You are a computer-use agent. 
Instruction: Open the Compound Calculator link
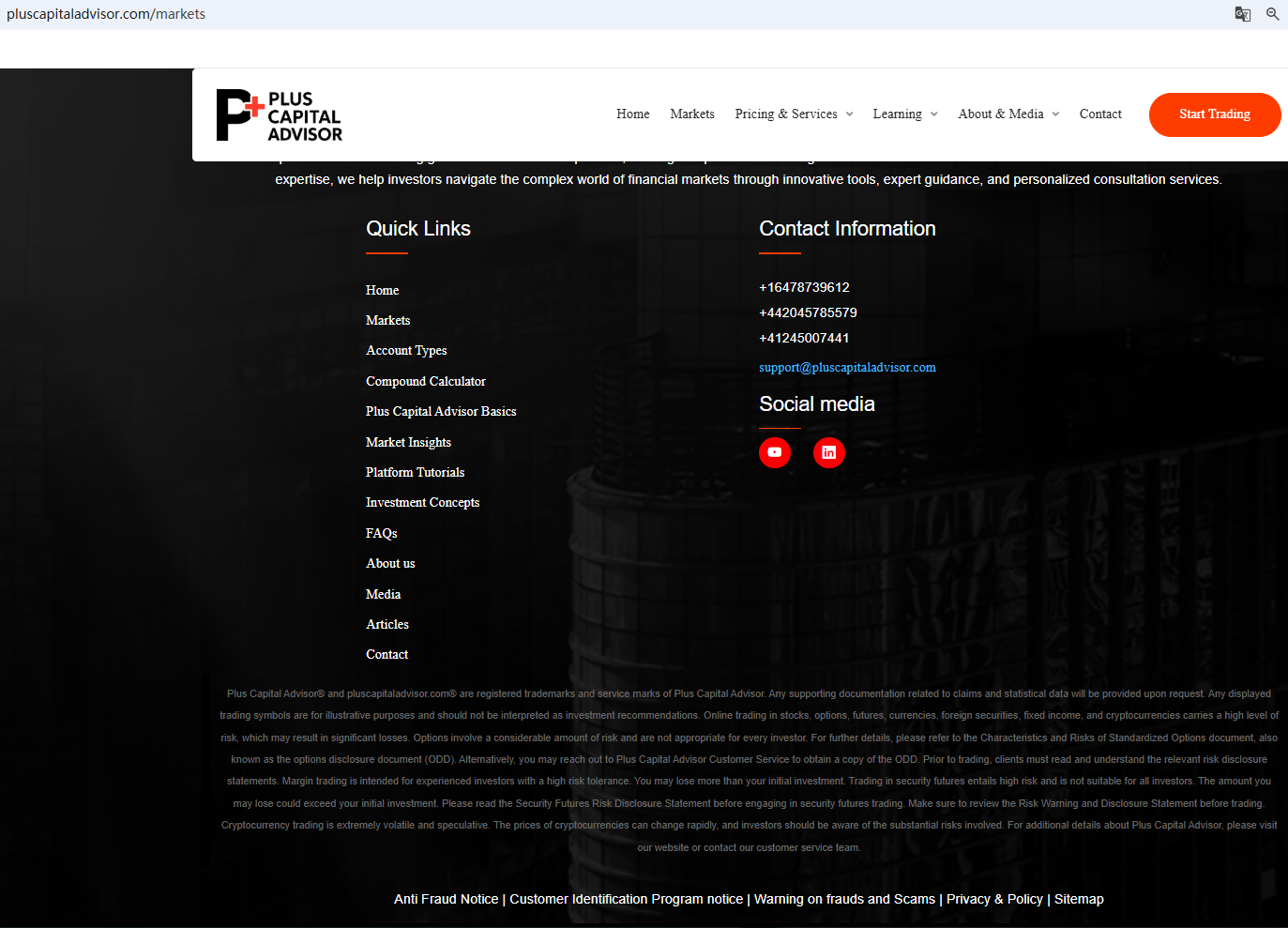pos(426,381)
